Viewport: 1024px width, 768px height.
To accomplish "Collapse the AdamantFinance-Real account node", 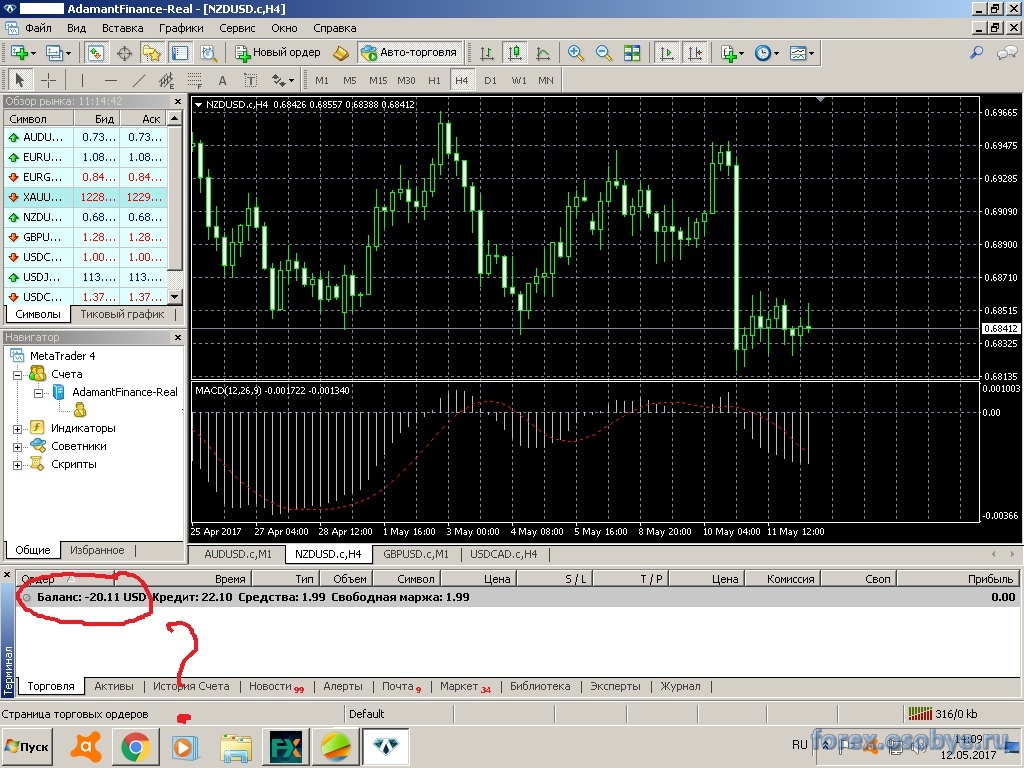I will pos(38,393).
